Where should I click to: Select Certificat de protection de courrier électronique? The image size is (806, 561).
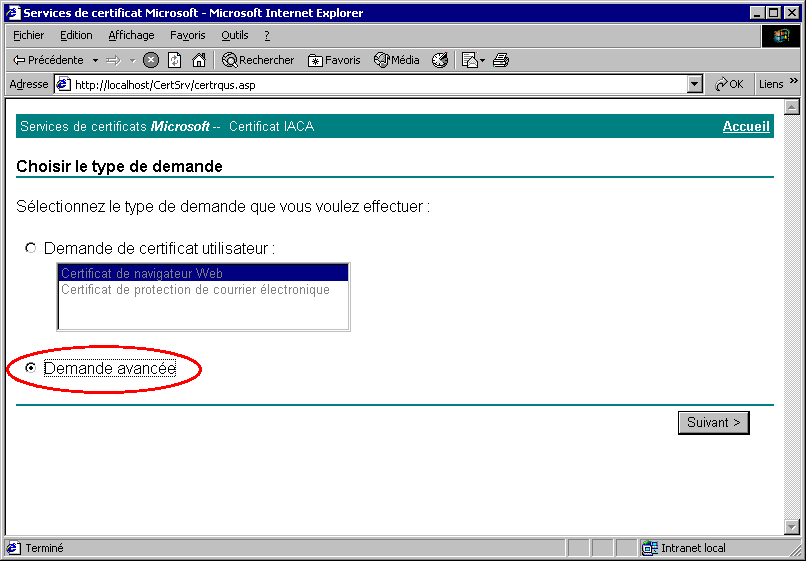(x=203, y=289)
